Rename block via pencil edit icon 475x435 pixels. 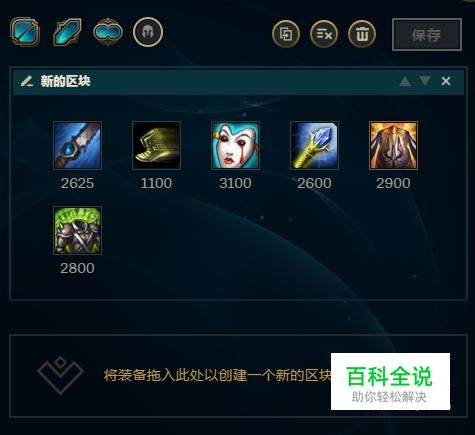coord(27,81)
